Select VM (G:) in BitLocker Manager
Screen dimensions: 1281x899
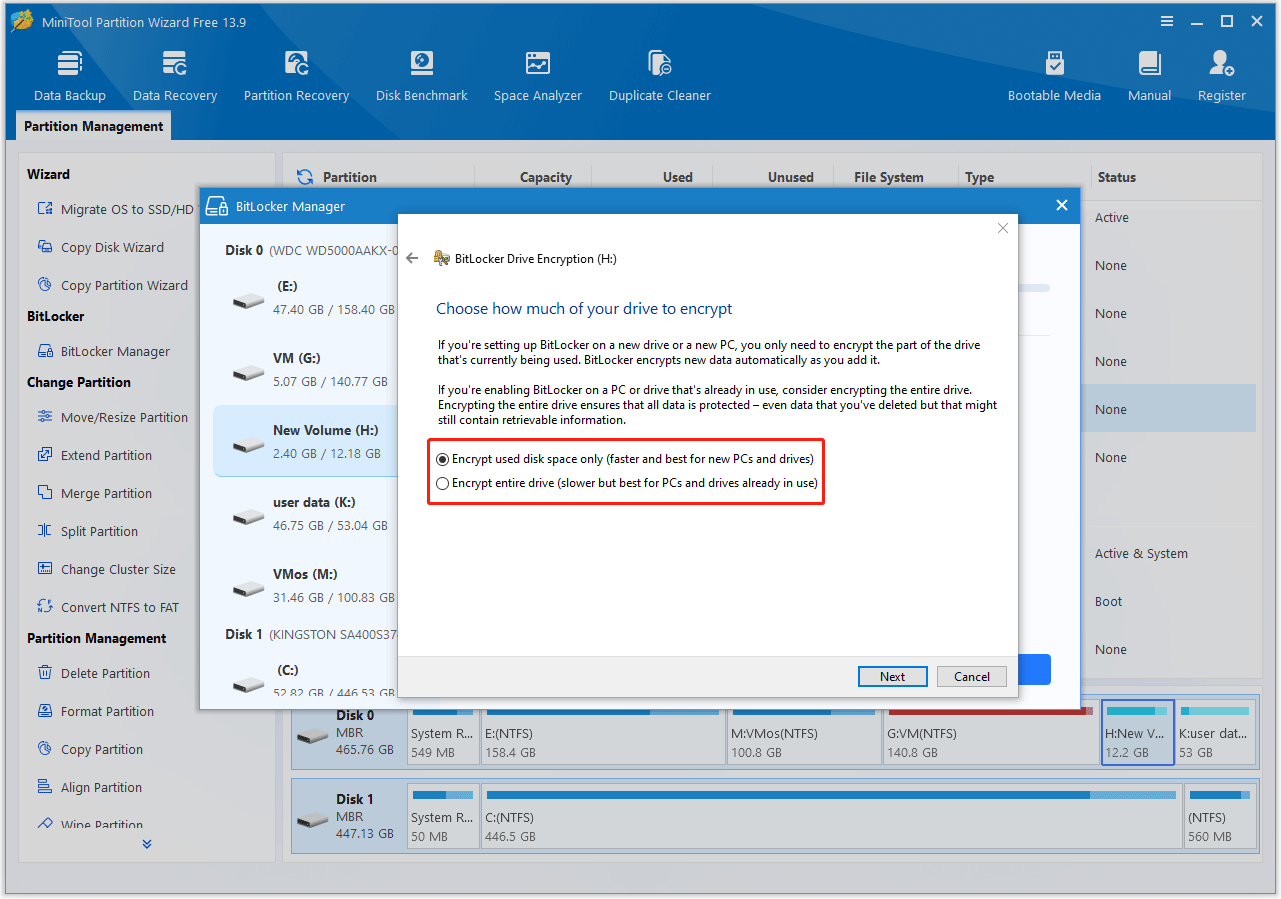[305, 370]
